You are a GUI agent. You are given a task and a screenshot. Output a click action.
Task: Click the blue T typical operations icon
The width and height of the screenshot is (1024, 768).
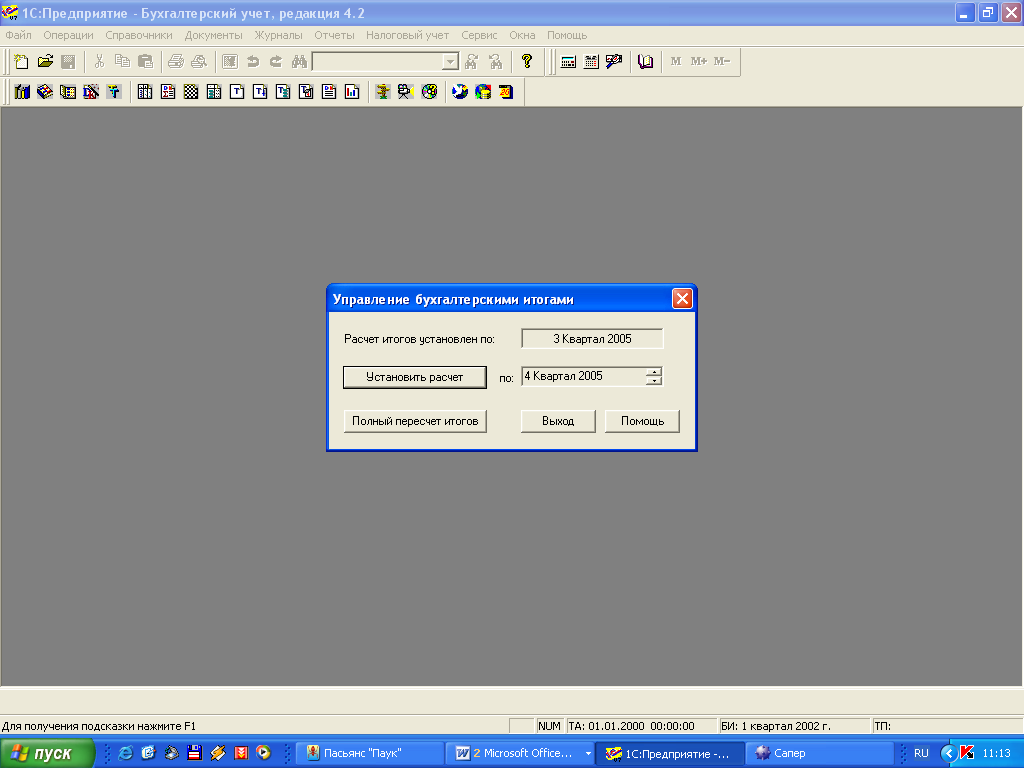pos(114,91)
